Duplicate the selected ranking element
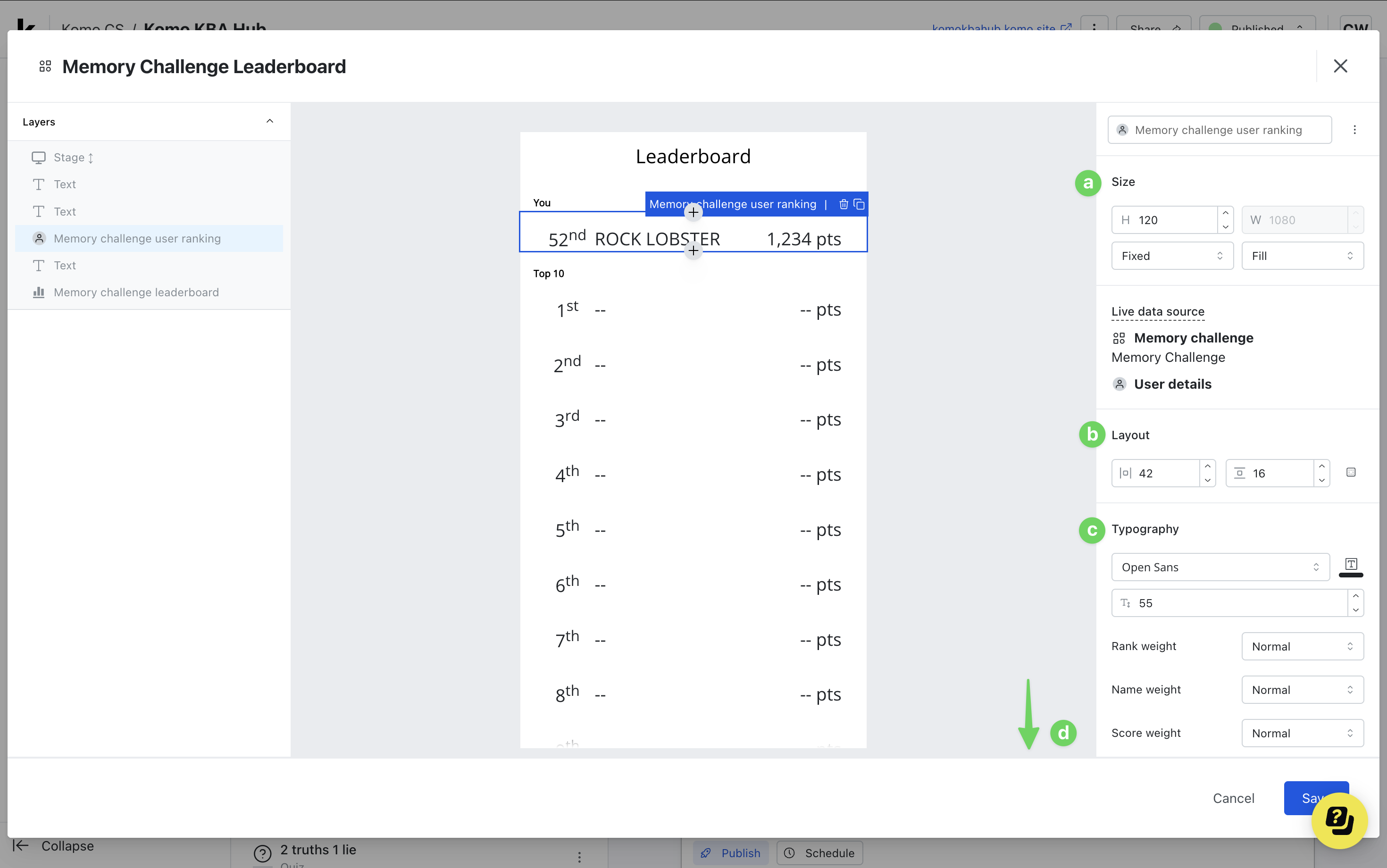Viewport: 1387px width, 868px height. point(859,204)
